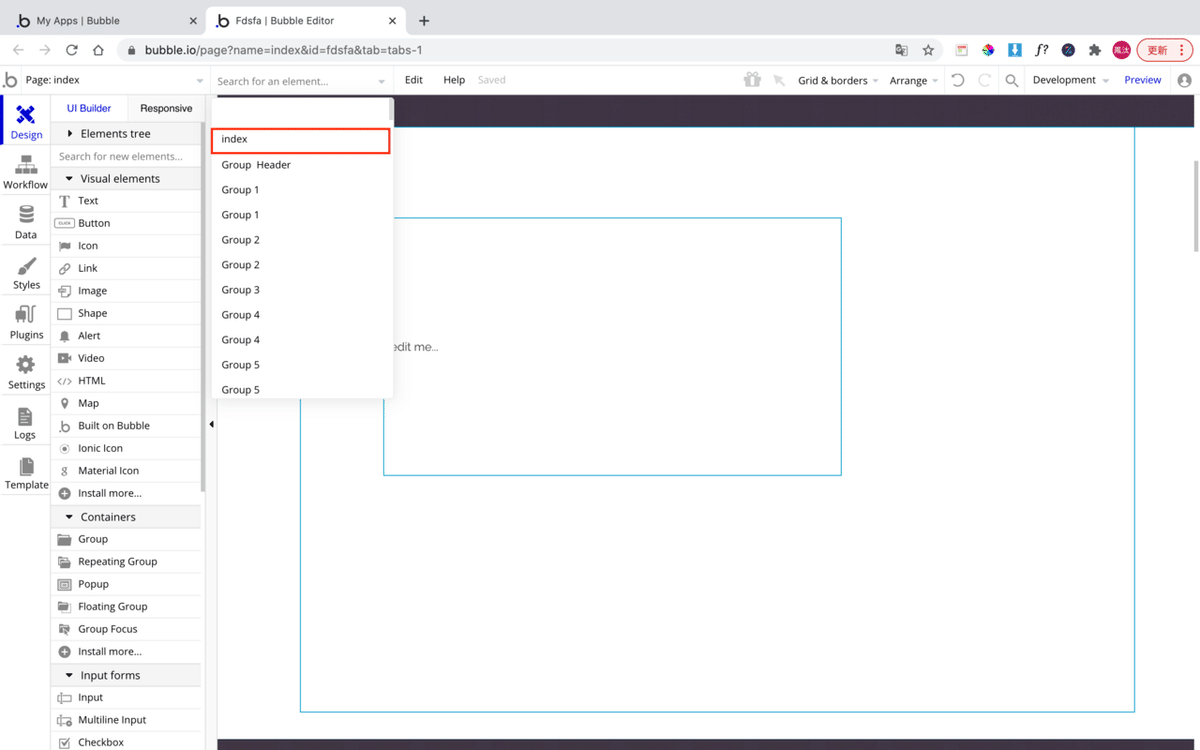Image resolution: width=1200 pixels, height=750 pixels.
Task: Select the Link visual element
Action: click(x=126, y=268)
